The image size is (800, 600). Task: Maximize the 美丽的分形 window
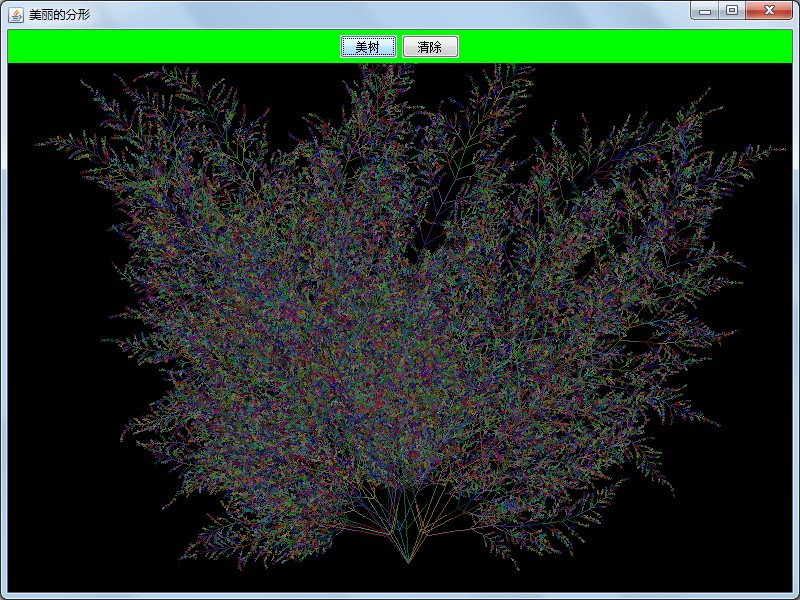(x=732, y=10)
